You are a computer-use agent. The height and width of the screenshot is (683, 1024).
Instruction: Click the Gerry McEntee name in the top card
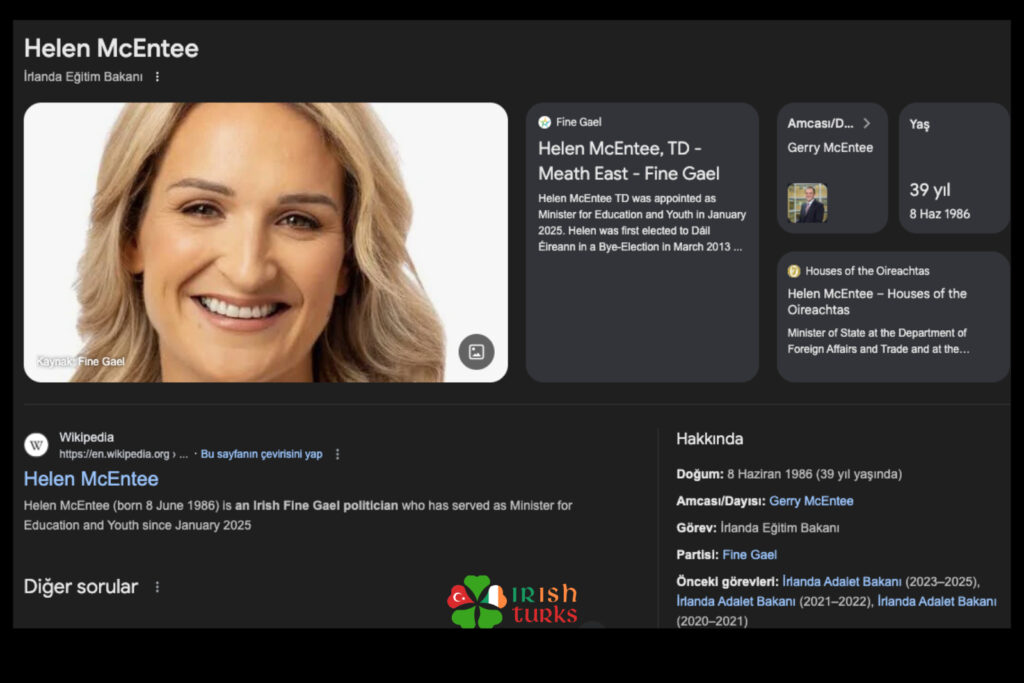(x=830, y=148)
